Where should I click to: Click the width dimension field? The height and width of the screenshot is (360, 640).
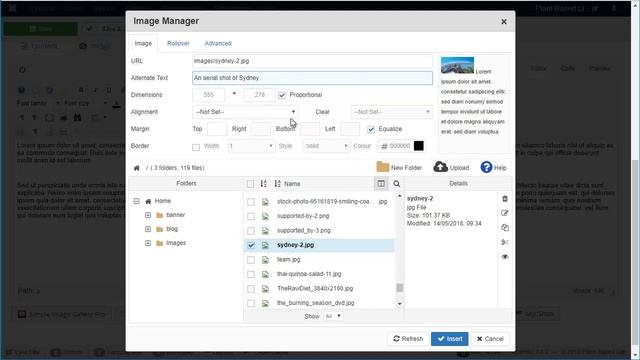[x=209, y=95]
